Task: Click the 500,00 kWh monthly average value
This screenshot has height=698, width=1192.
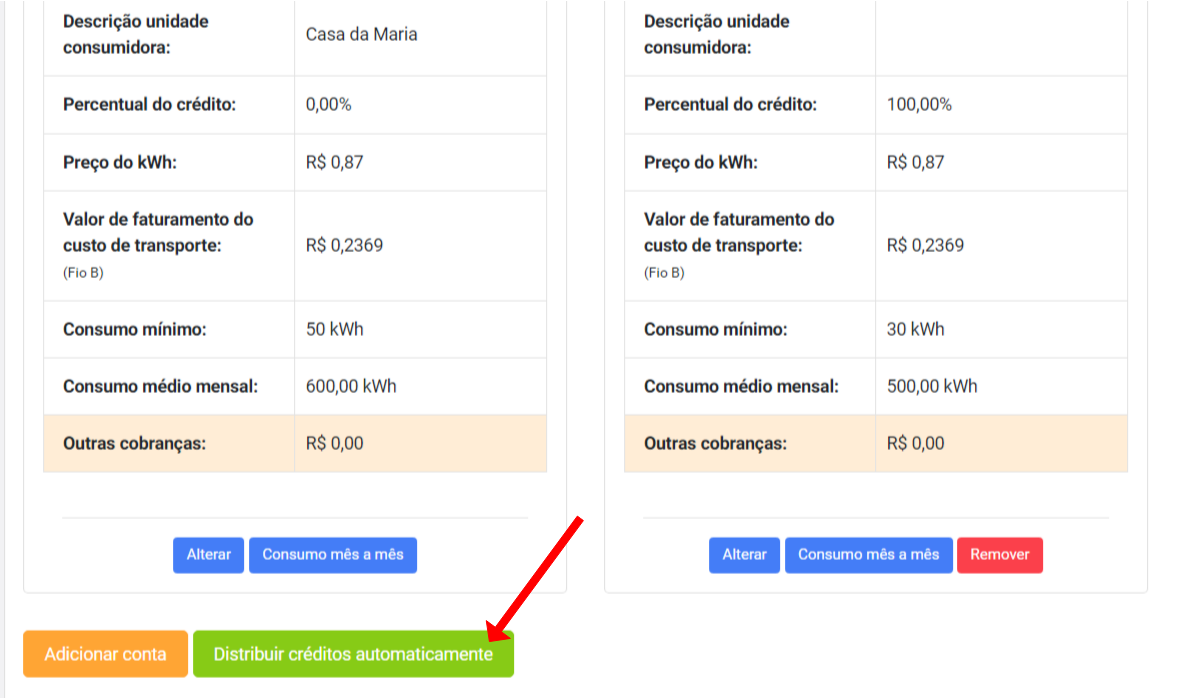Action: click(x=932, y=386)
